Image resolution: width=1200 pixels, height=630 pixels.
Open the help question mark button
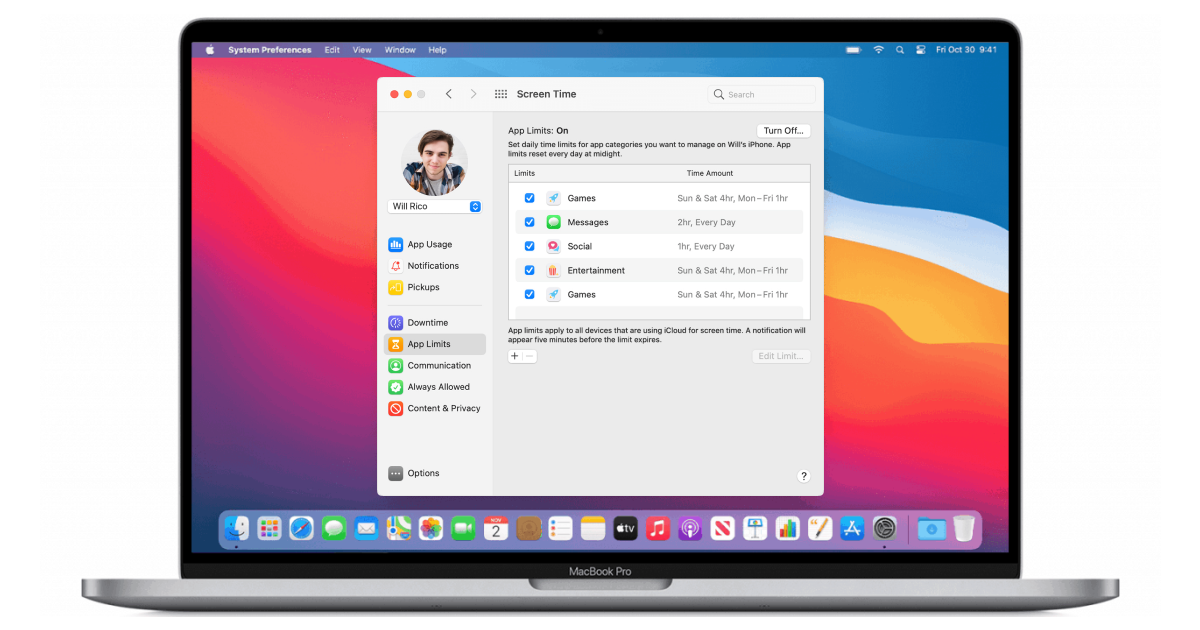[x=804, y=476]
